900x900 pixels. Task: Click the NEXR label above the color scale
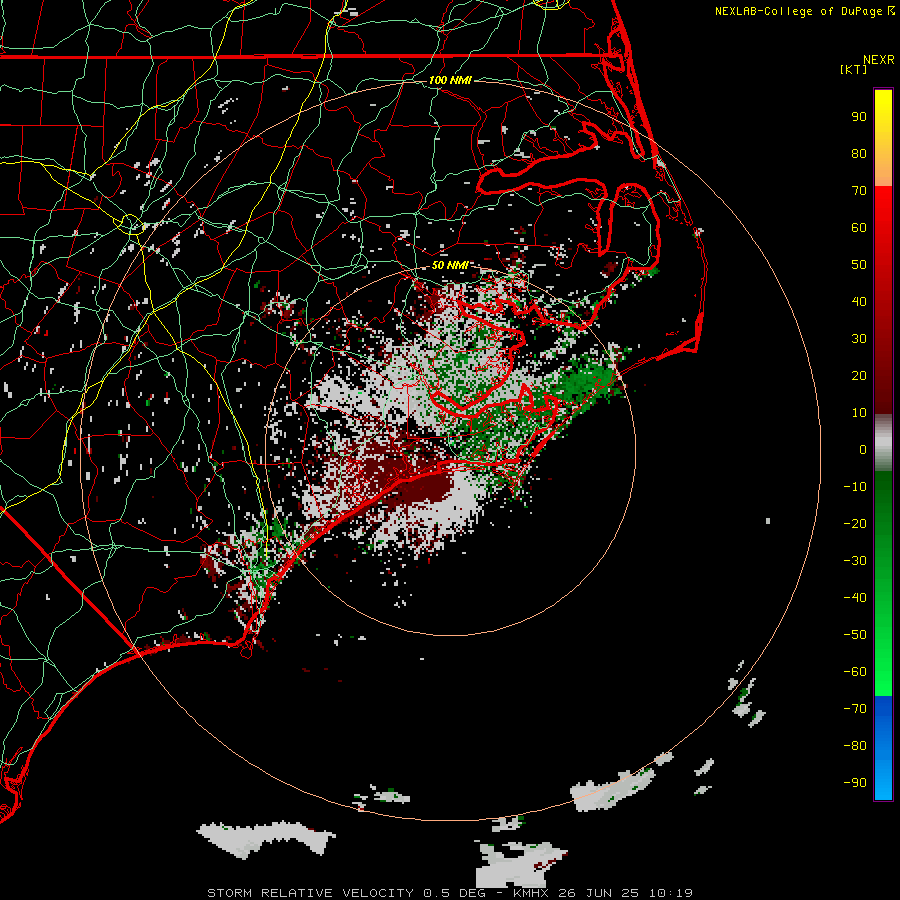pyautogui.click(x=879, y=60)
